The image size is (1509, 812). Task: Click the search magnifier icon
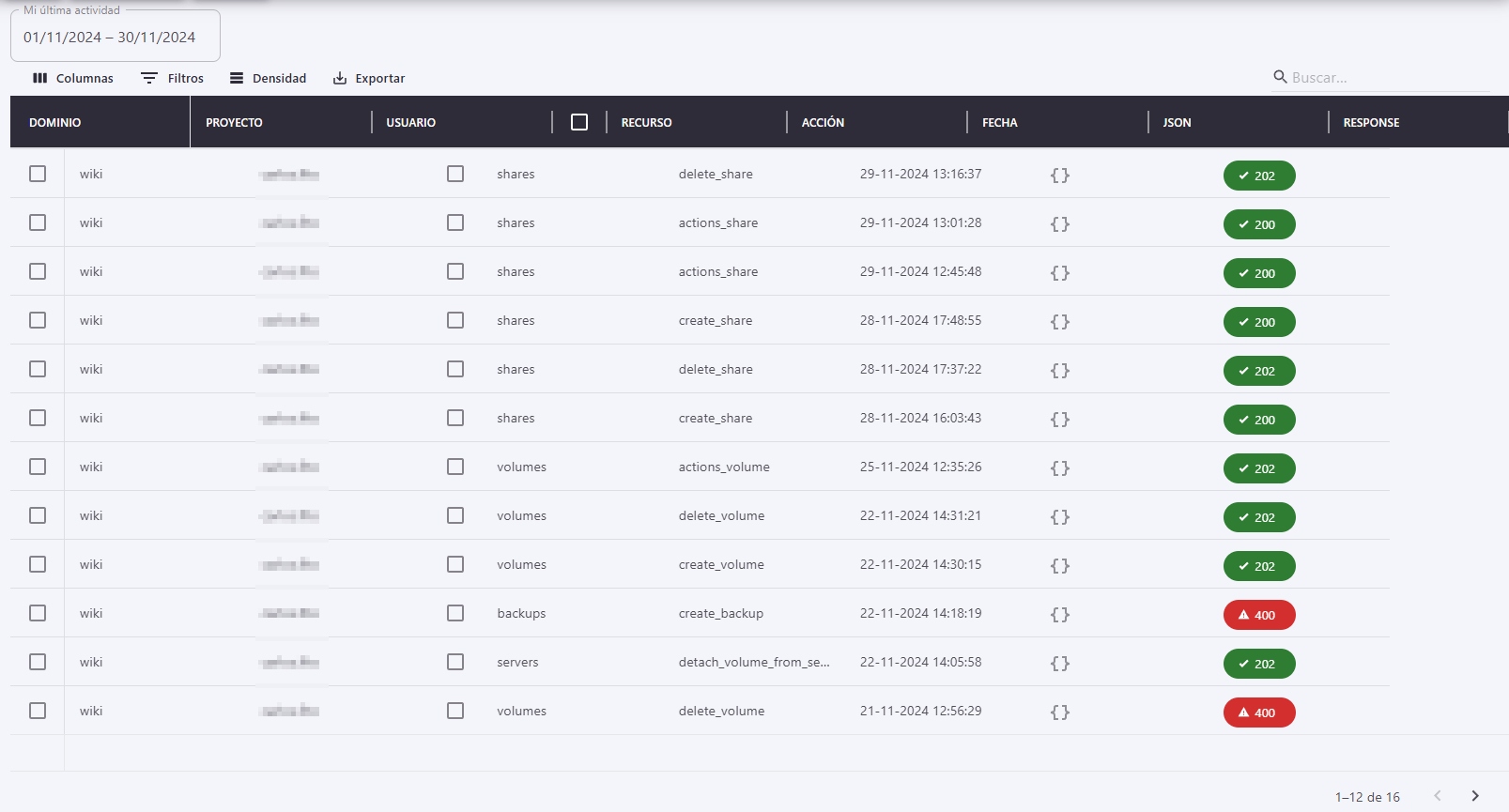[1280, 77]
